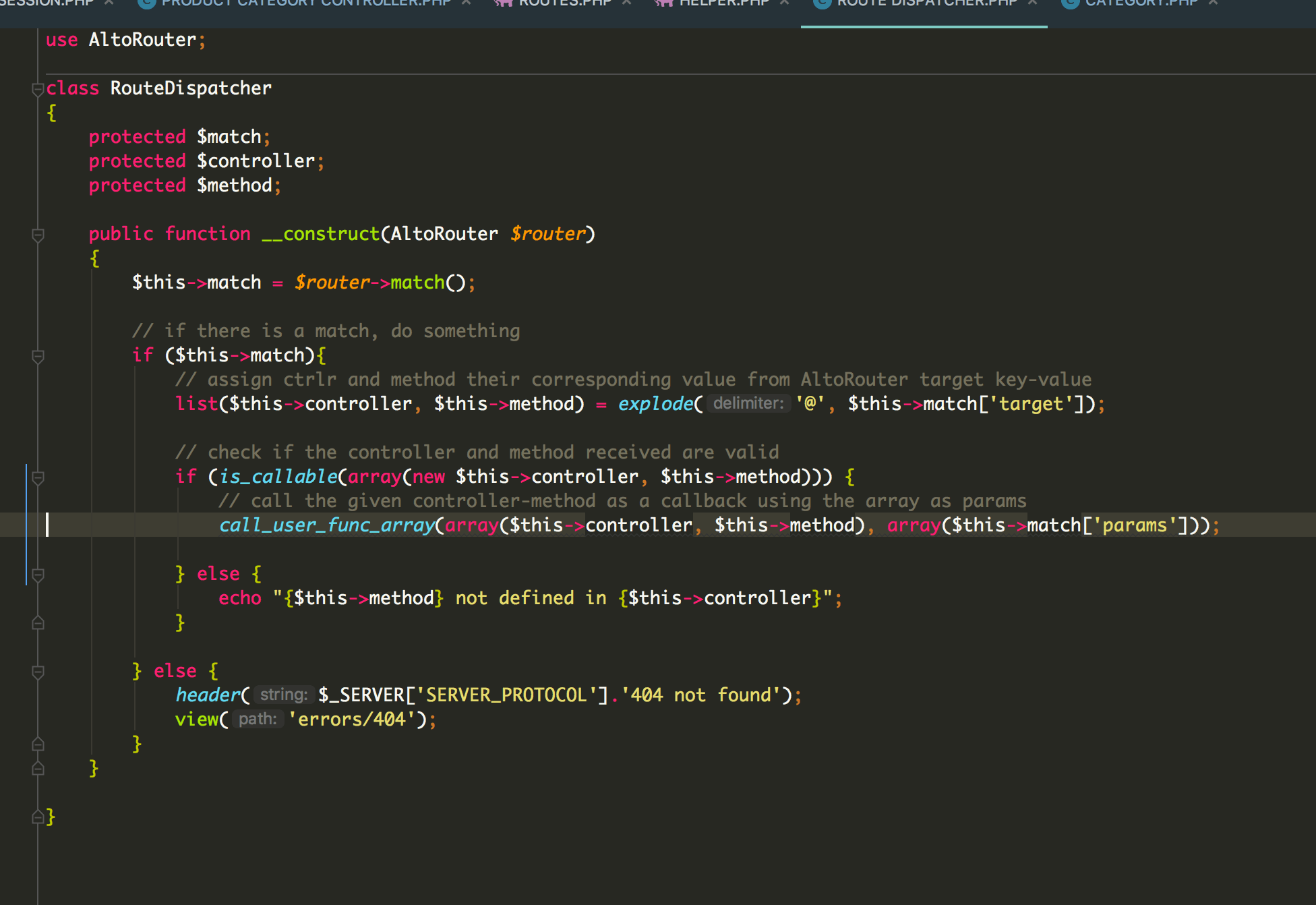Viewport: 1316px width, 905px height.
Task: Close the Route Dispatcher.php tab
Action: pos(1032,3)
